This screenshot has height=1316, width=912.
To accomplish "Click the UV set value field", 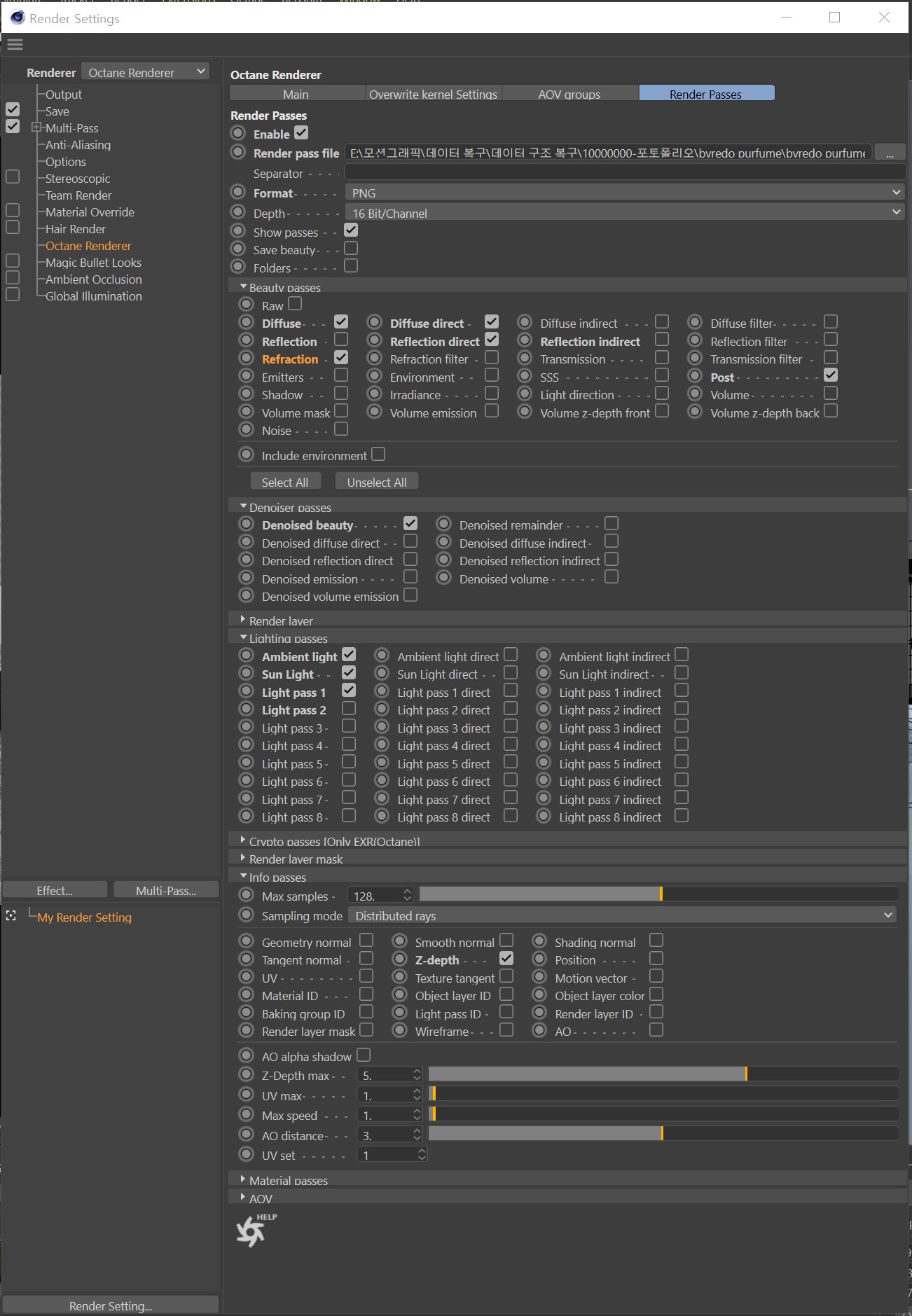I will (387, 1155).
